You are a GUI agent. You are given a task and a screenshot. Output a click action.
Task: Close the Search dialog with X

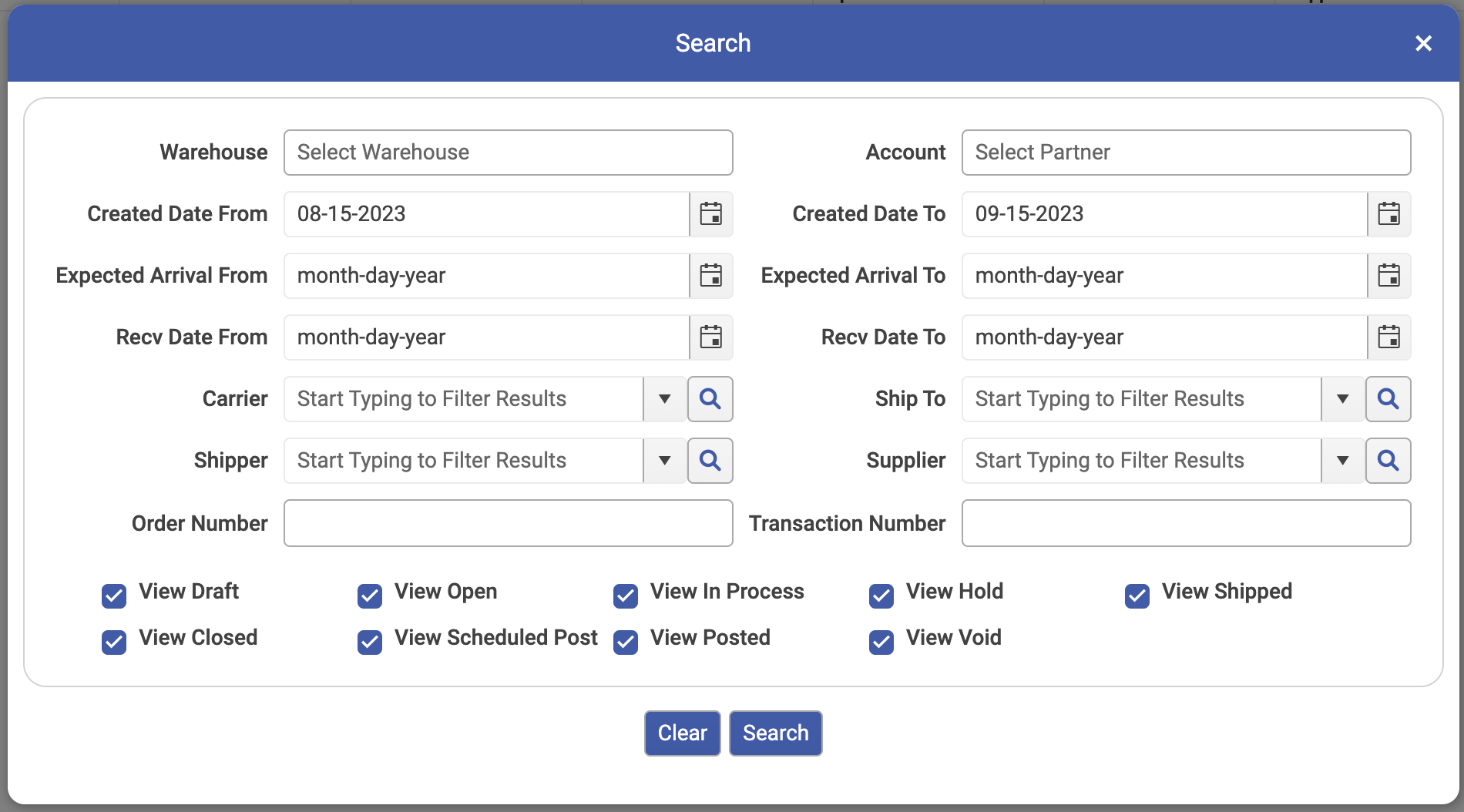click(1423, 43)
